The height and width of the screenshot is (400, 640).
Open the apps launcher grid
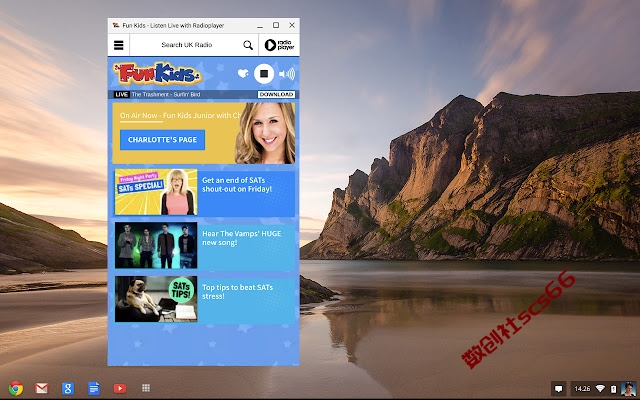pos(146,388)
